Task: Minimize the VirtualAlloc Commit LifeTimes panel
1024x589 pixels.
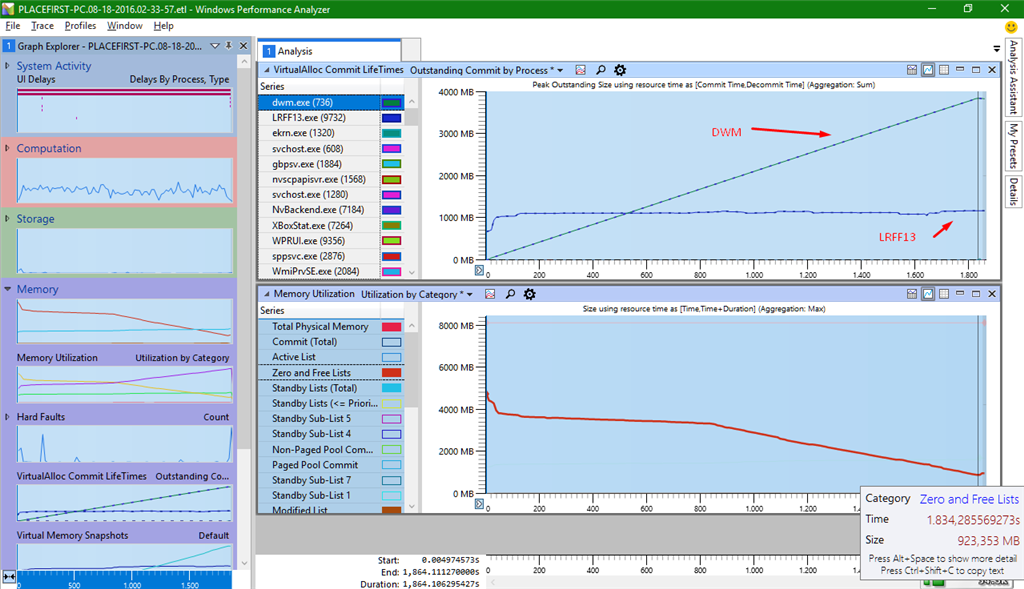Action: 960,69
